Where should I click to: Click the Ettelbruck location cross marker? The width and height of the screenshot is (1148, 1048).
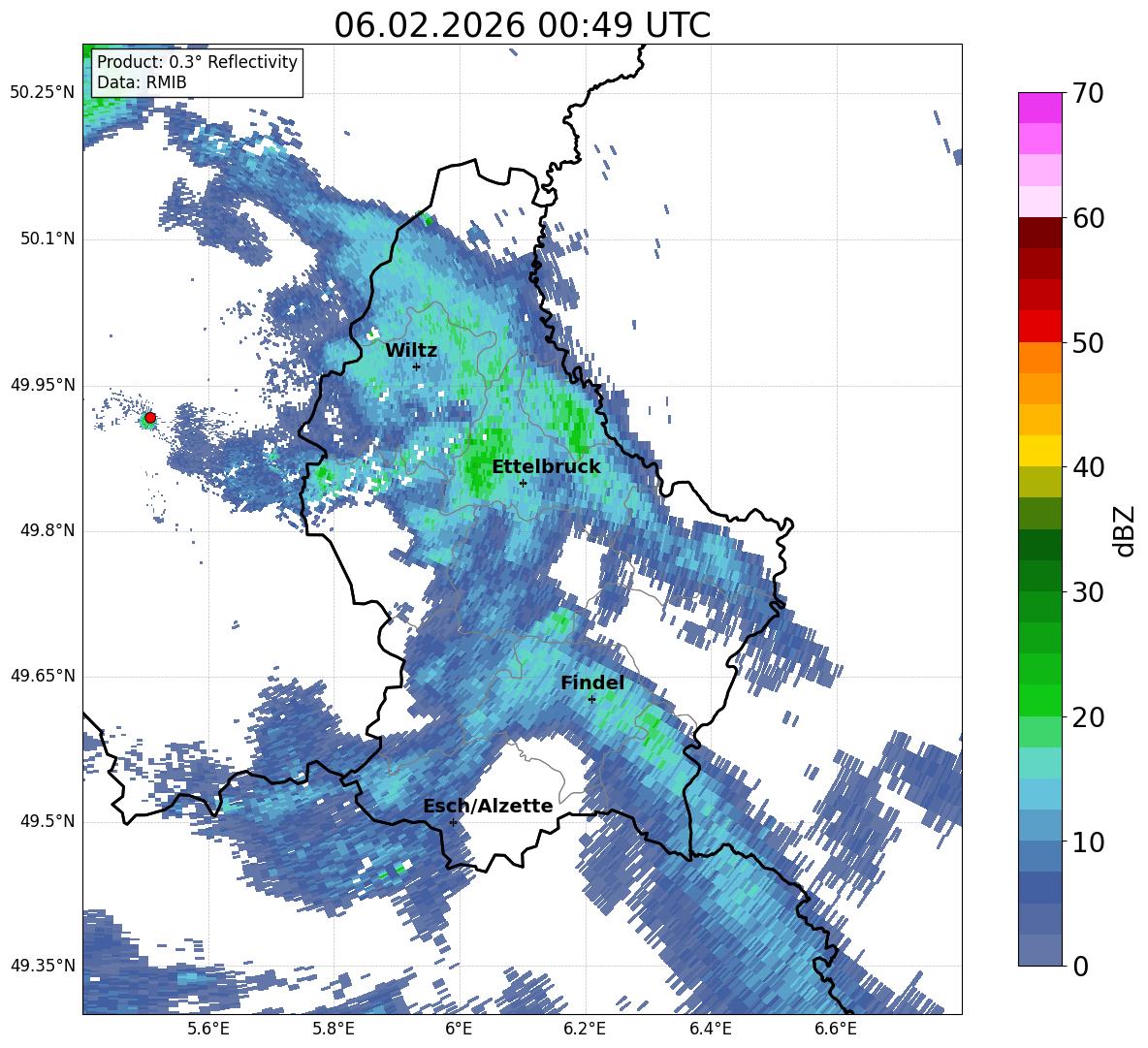(523, 483)
